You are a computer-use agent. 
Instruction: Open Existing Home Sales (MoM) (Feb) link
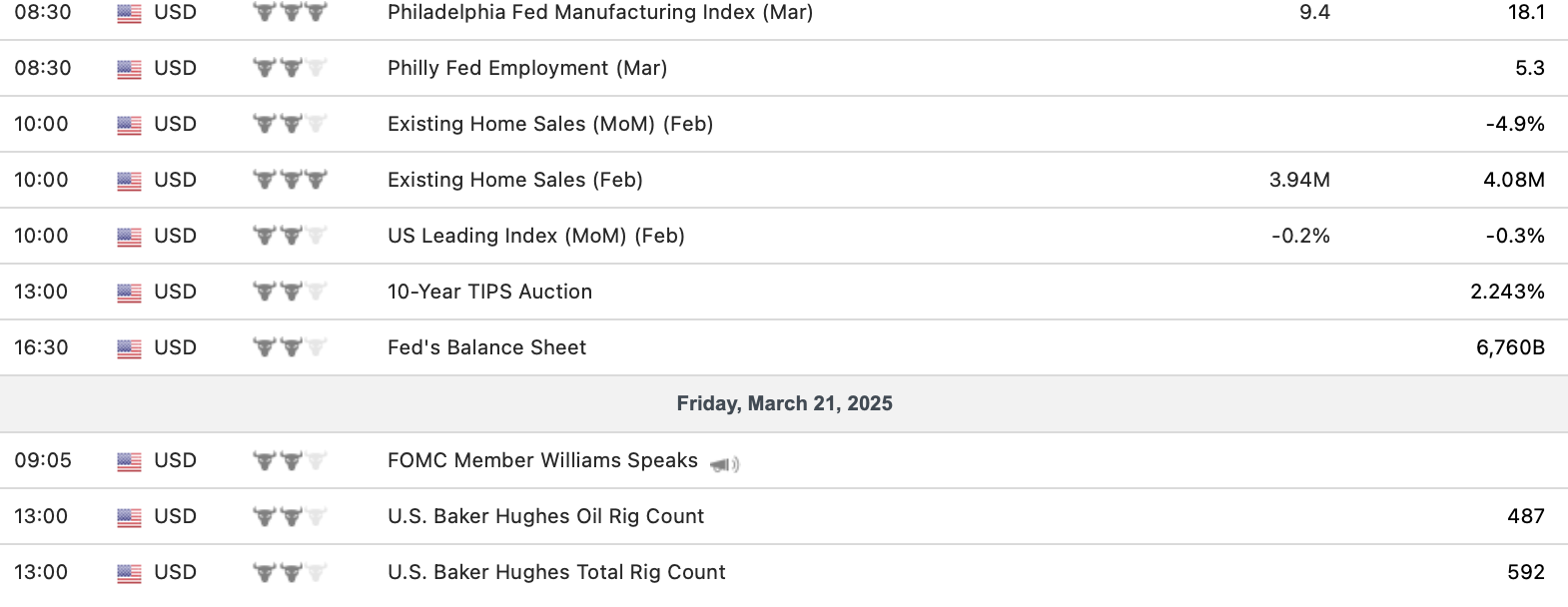[550, 125]
